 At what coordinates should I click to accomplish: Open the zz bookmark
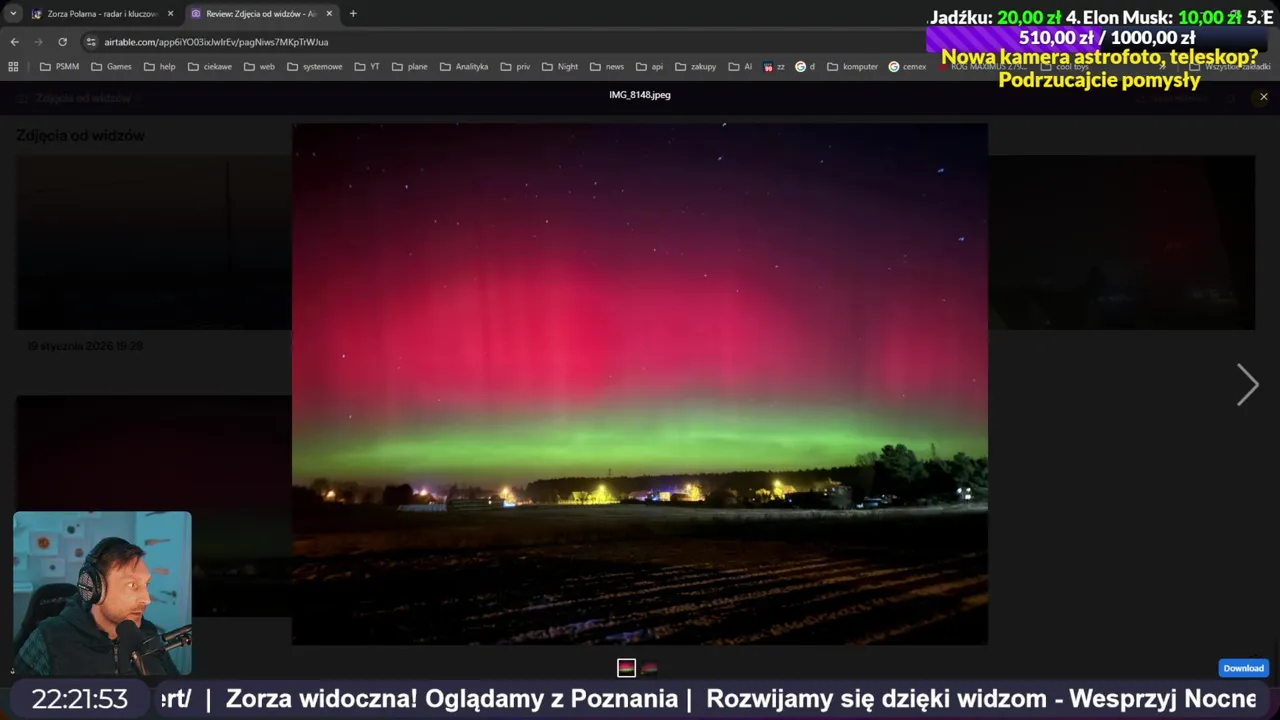click(774, 67)
